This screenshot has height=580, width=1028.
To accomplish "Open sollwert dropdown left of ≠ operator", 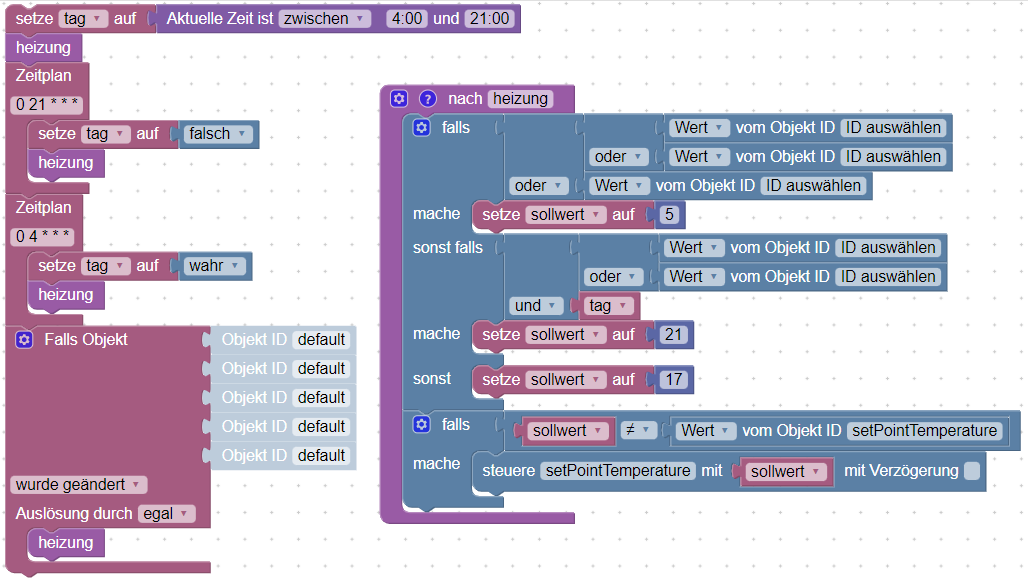I will [x=568, y=431].
